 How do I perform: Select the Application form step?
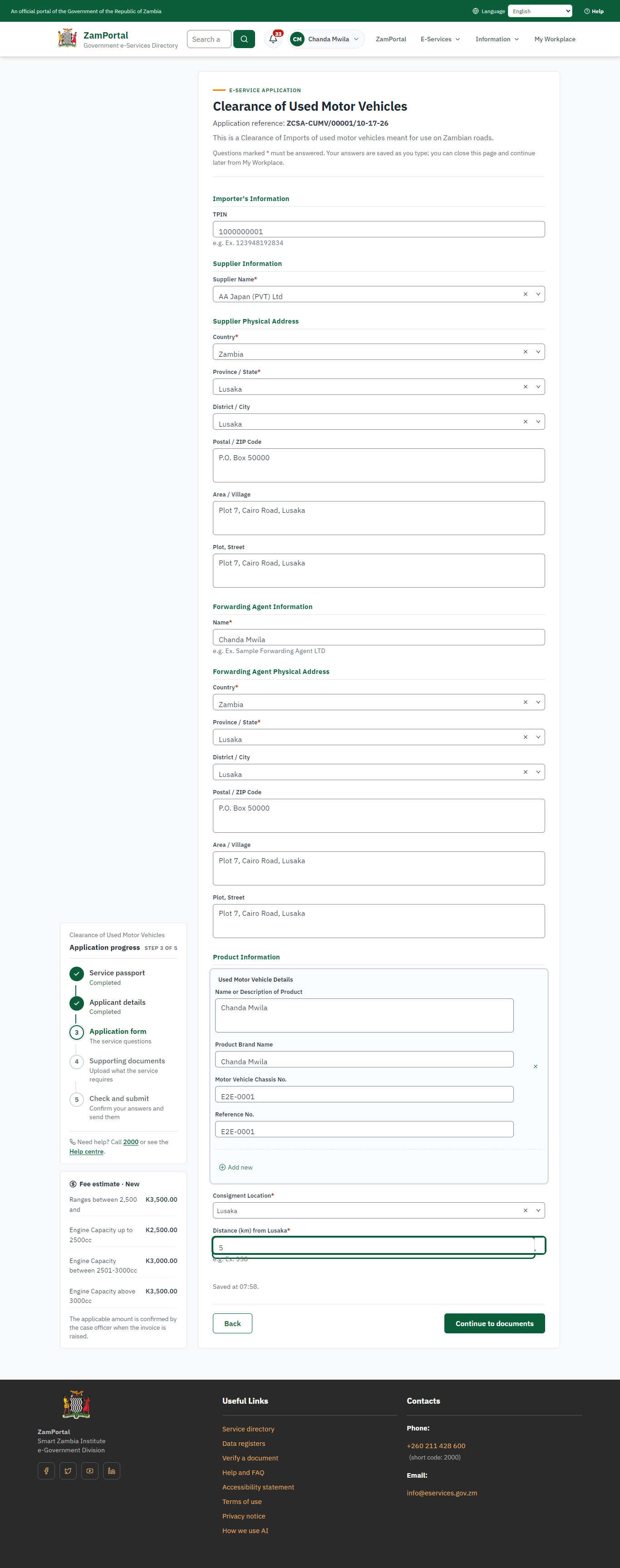tap(118, 1032)
